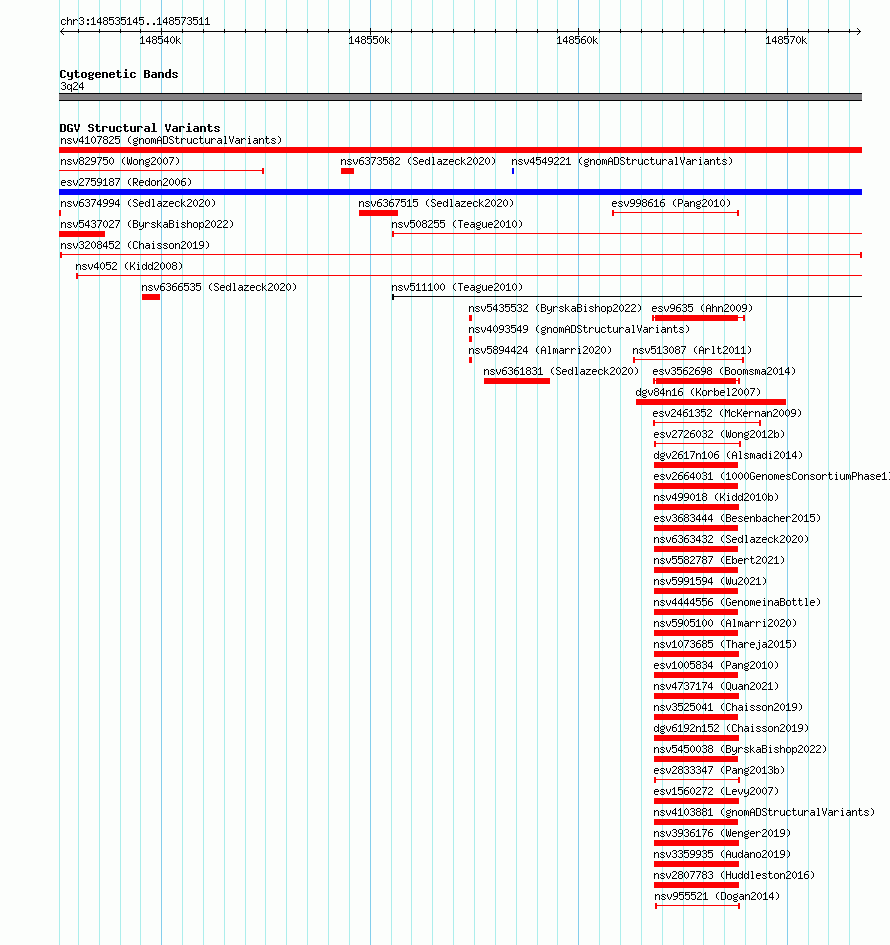Viewport: 890px width, 945px height.
Task: Select esv2833347 (Pang2013b) variant
Action: coord(719,771)
